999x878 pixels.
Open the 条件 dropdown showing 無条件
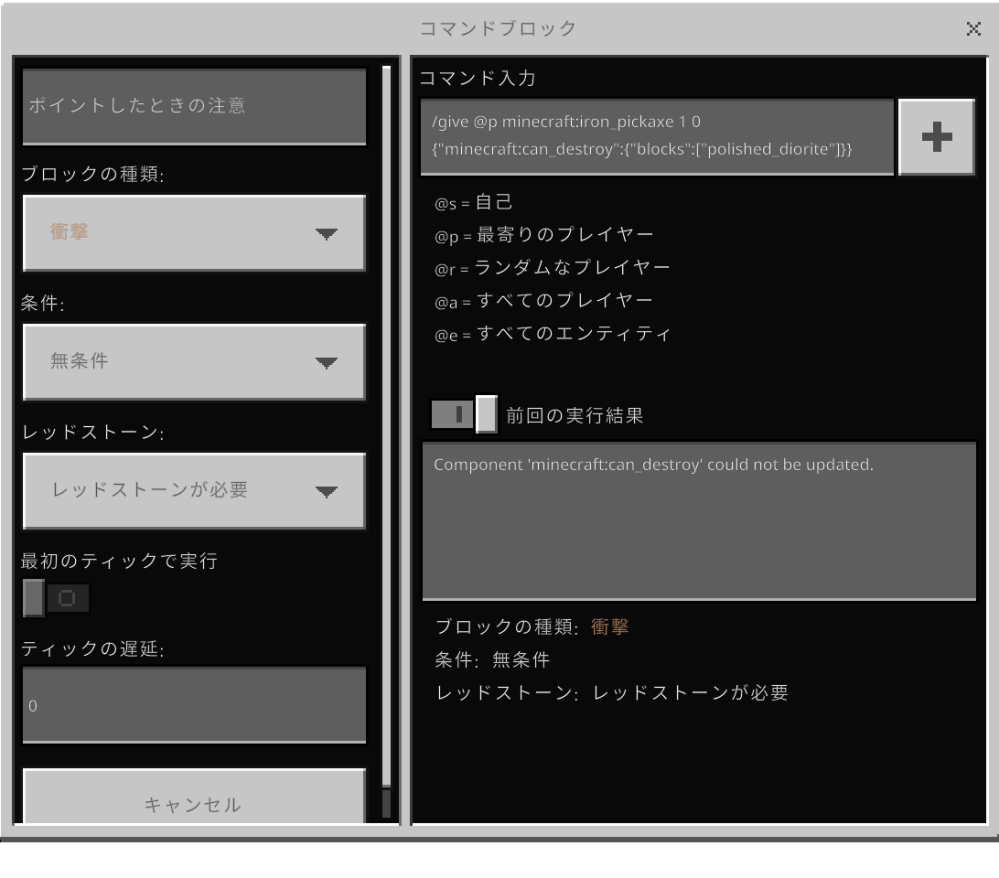click(x=194, y=362)
